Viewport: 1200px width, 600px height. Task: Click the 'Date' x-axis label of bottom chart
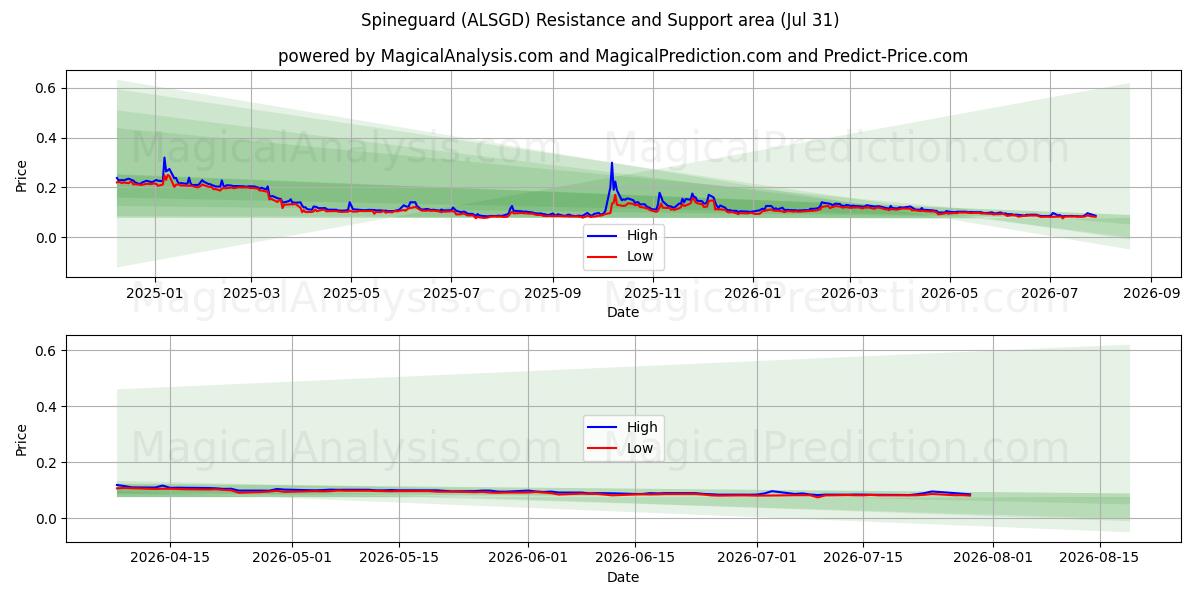tap(622, 577)
